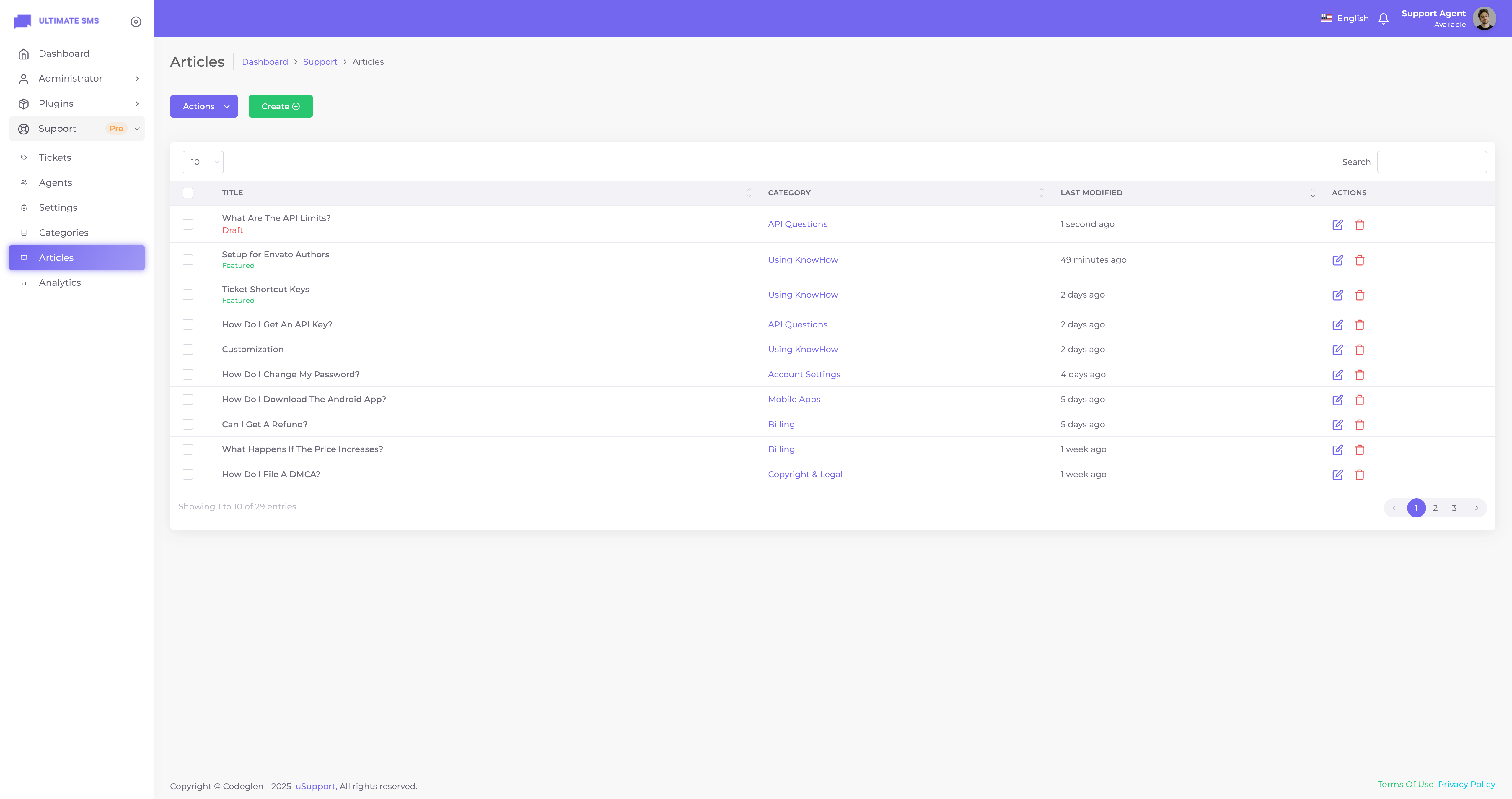Tick checkbox for 'How Do I Change My Password?'
The image size is (1512, 799).
[188, 374]
